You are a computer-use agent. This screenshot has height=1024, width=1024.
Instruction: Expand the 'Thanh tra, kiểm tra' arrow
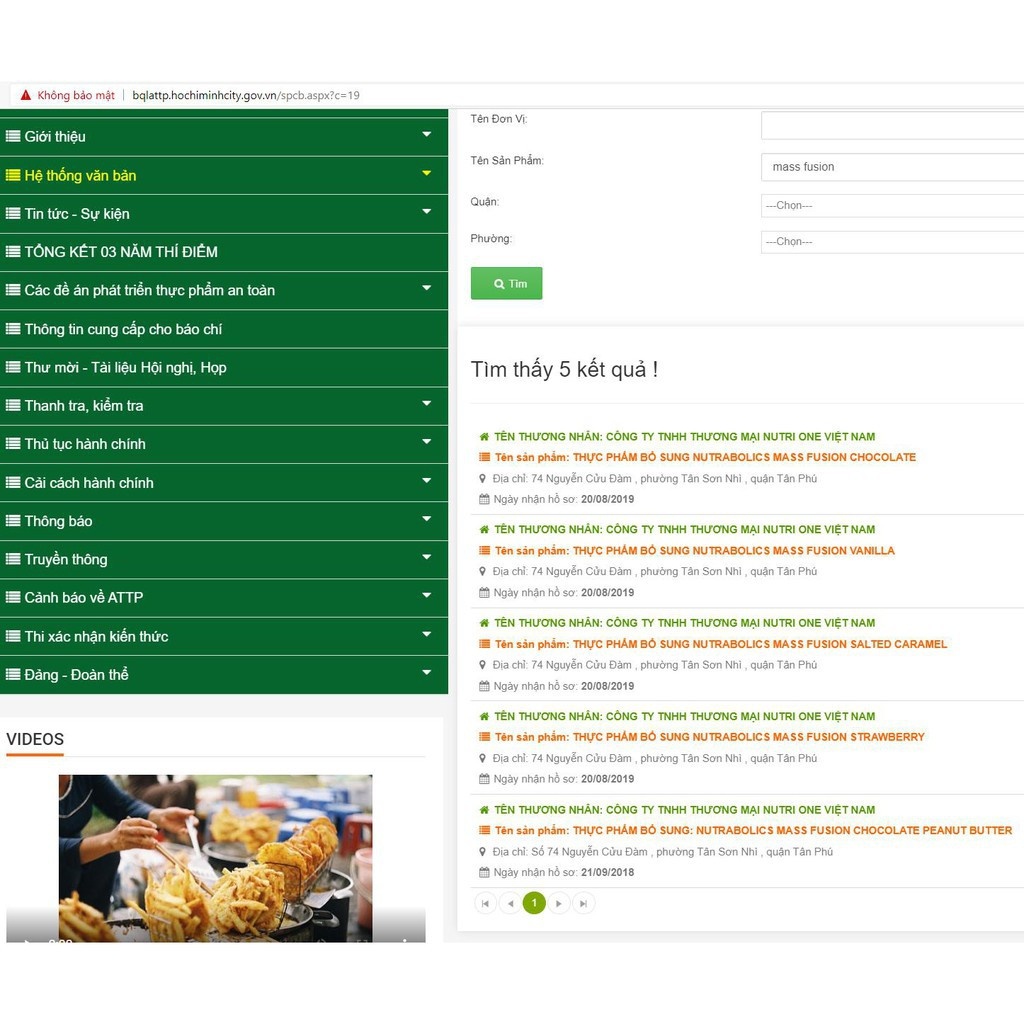426,404
